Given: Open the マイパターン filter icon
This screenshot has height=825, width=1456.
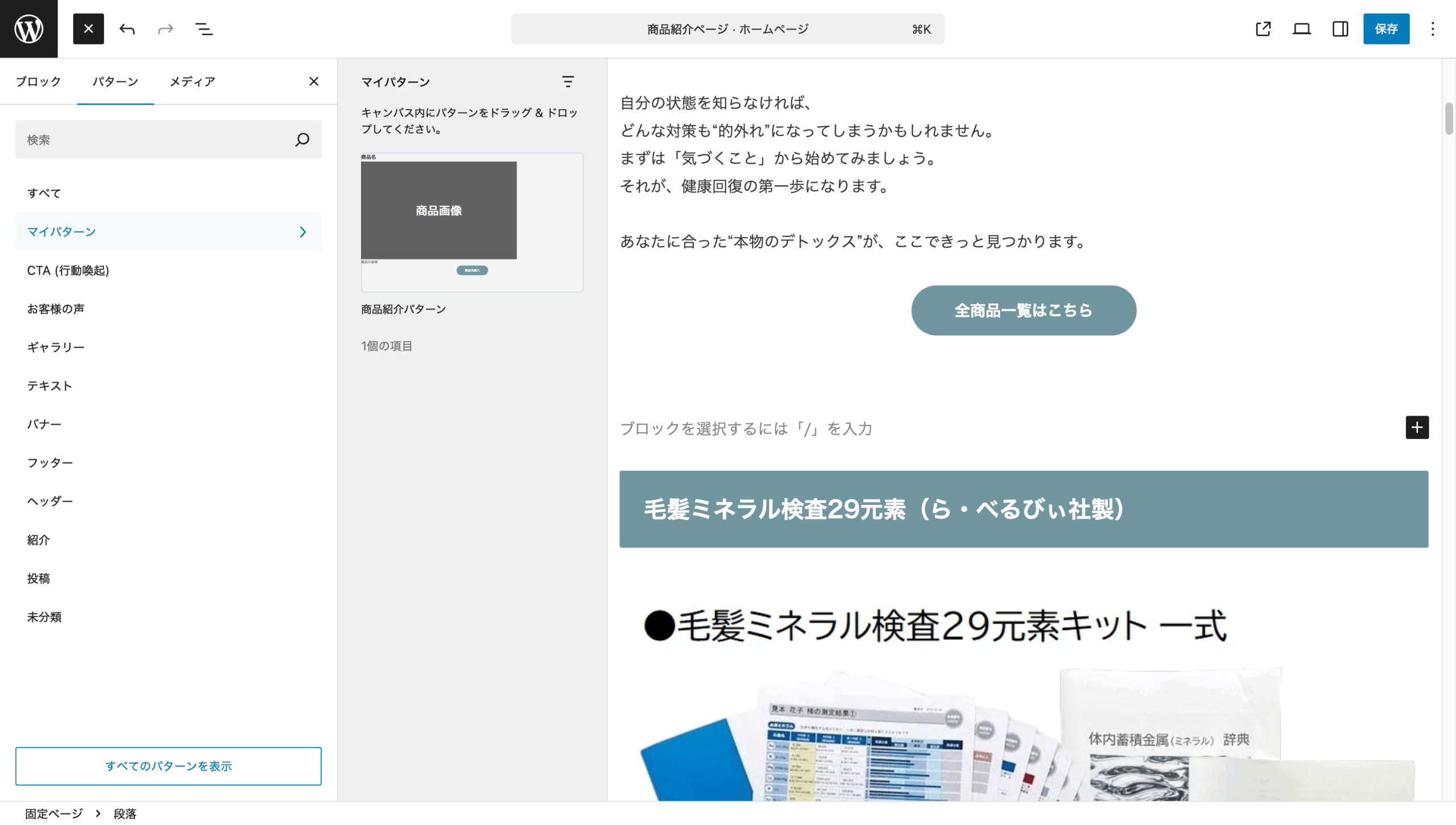Looking at the screenshot, I should tap(568, 81).
